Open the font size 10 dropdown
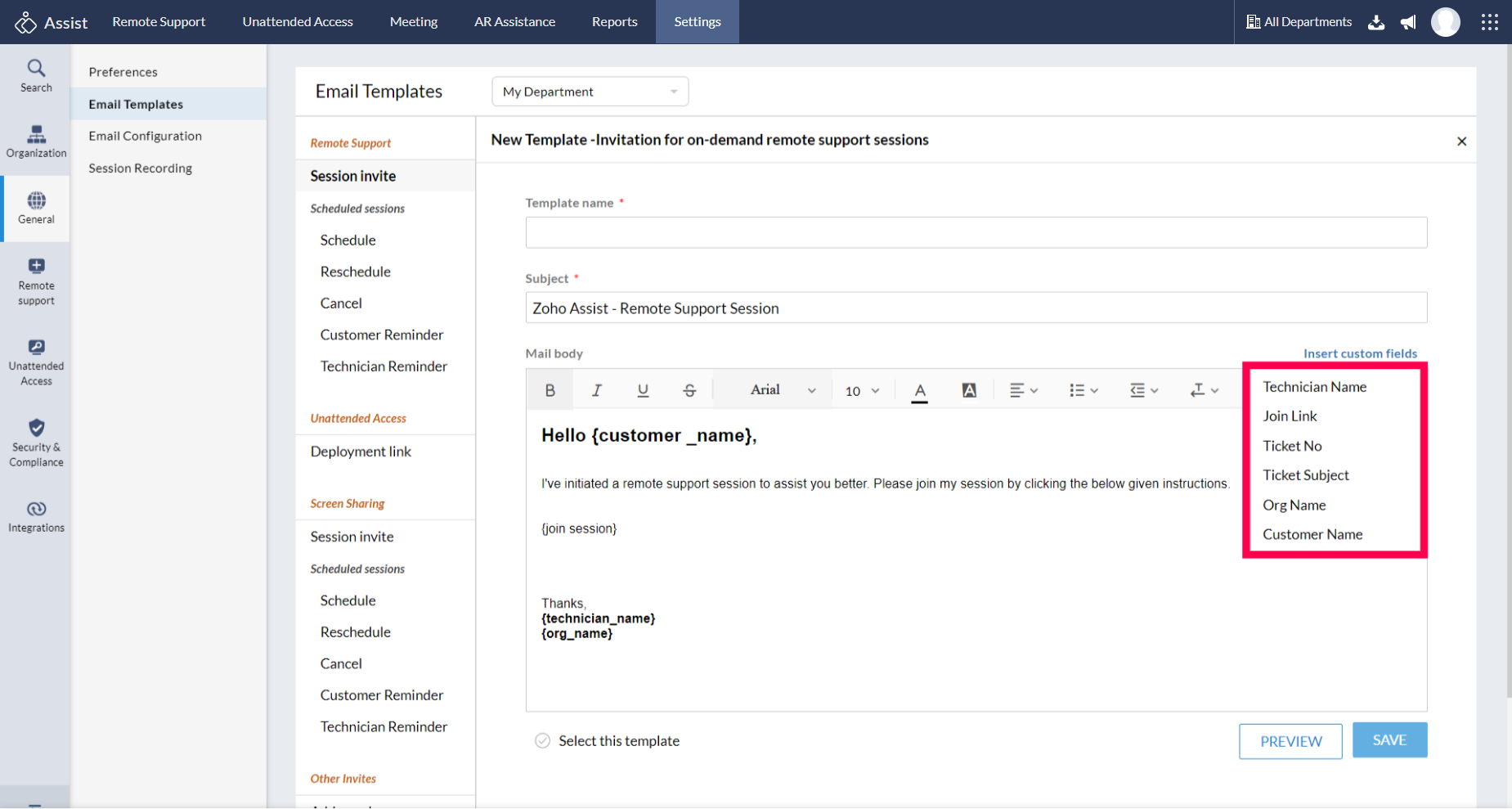This screenshot has height=809, width=1512. pos(862,391)
